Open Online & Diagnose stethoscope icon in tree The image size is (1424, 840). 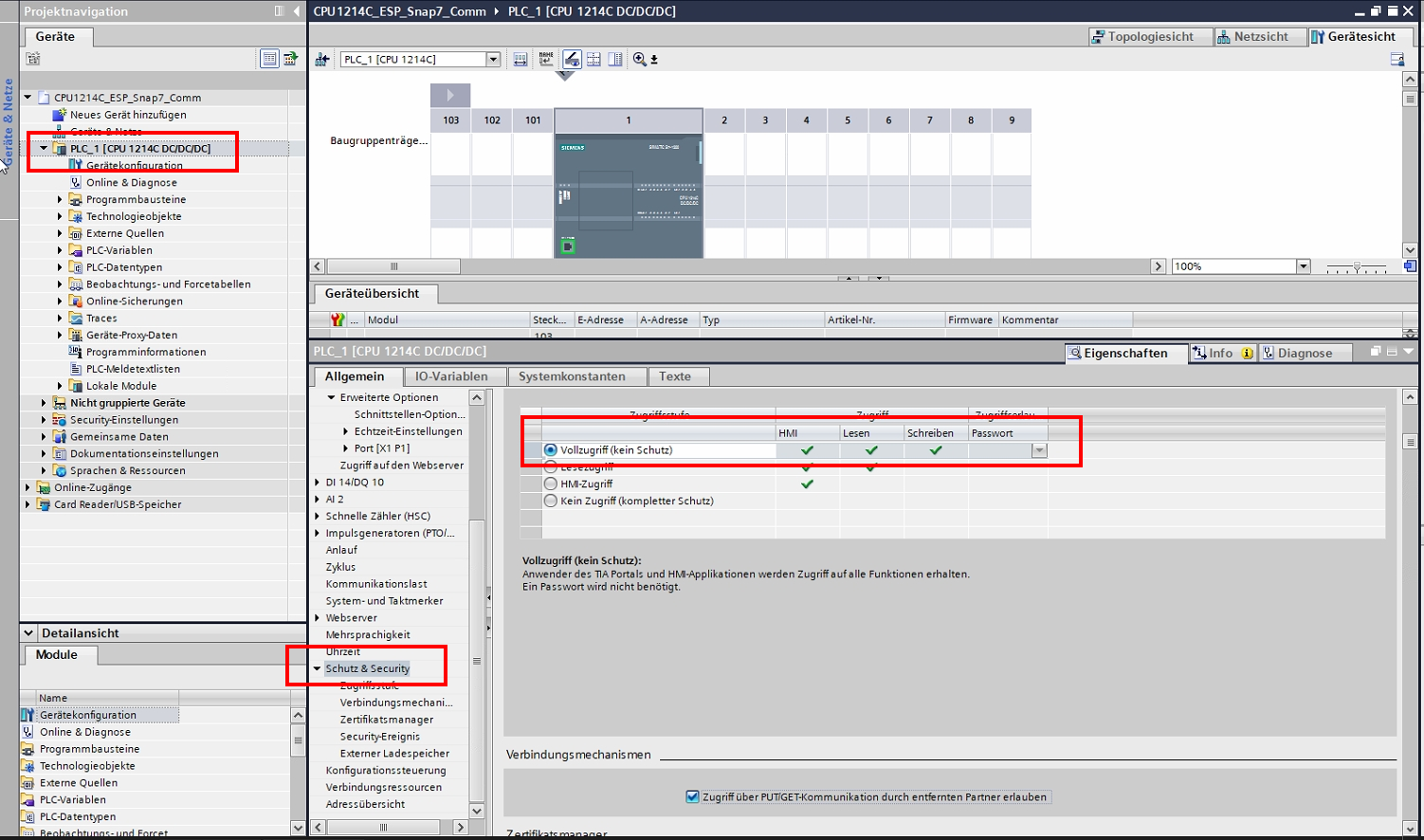[x=76, y=183]
